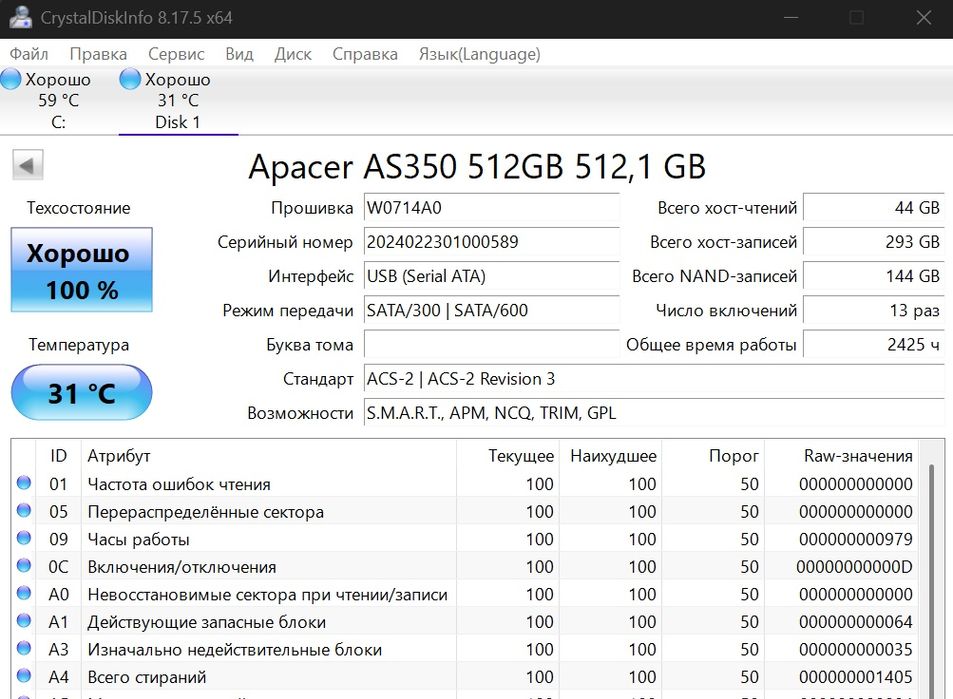Click raw value 000000001405

(x=855, y=677)
